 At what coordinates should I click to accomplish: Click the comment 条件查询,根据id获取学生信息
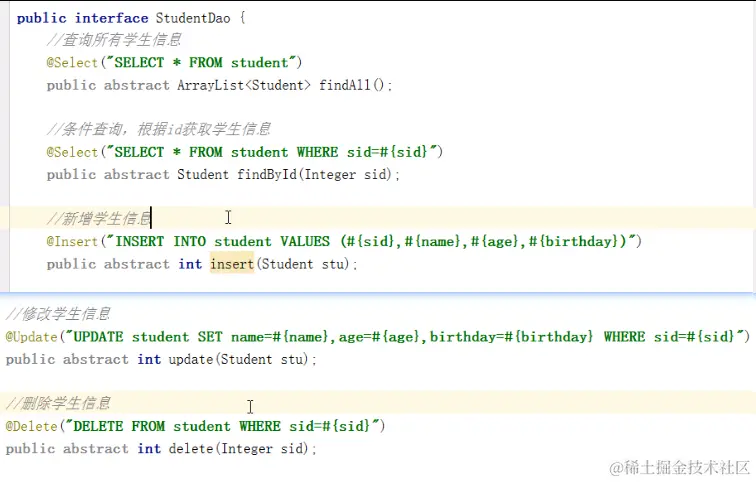click(x=159, y=129)
